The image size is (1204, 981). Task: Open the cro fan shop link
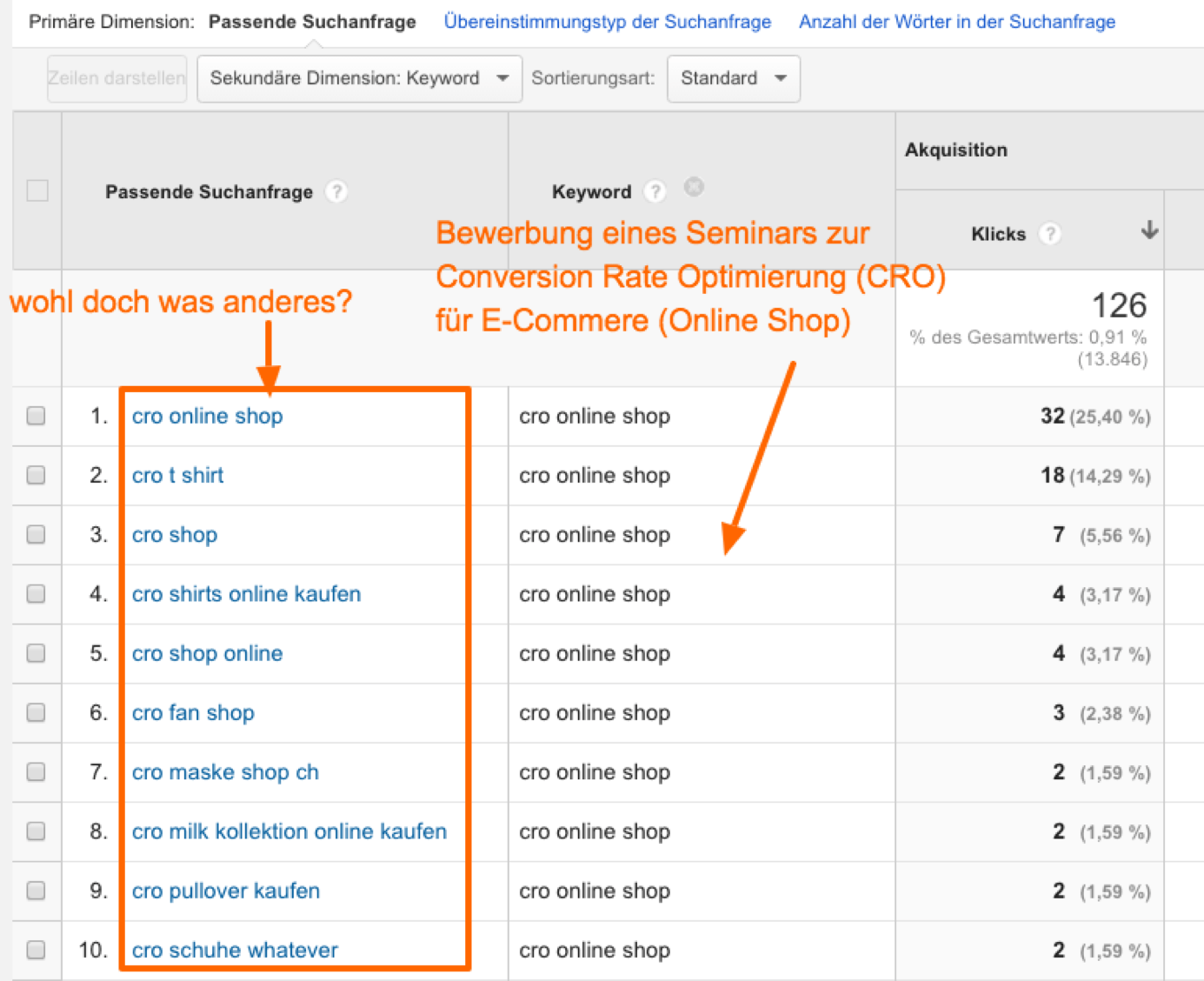[193, 712]
